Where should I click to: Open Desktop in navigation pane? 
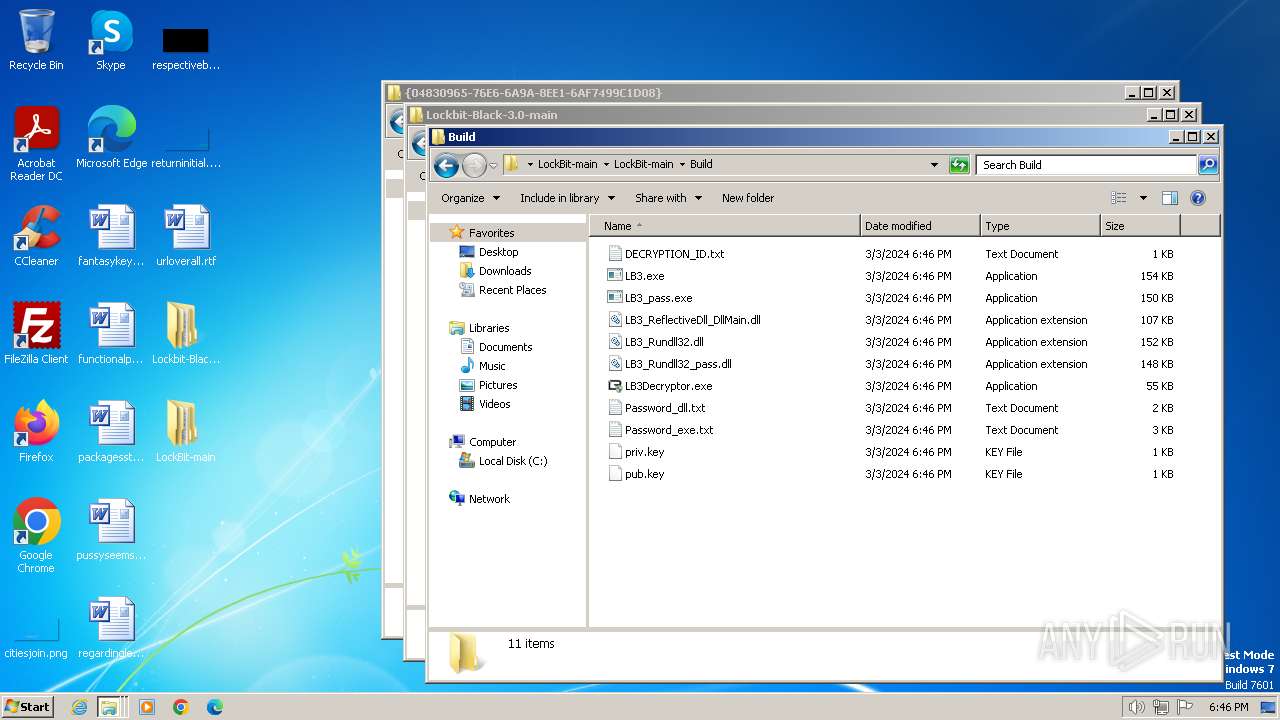(498, 252)
